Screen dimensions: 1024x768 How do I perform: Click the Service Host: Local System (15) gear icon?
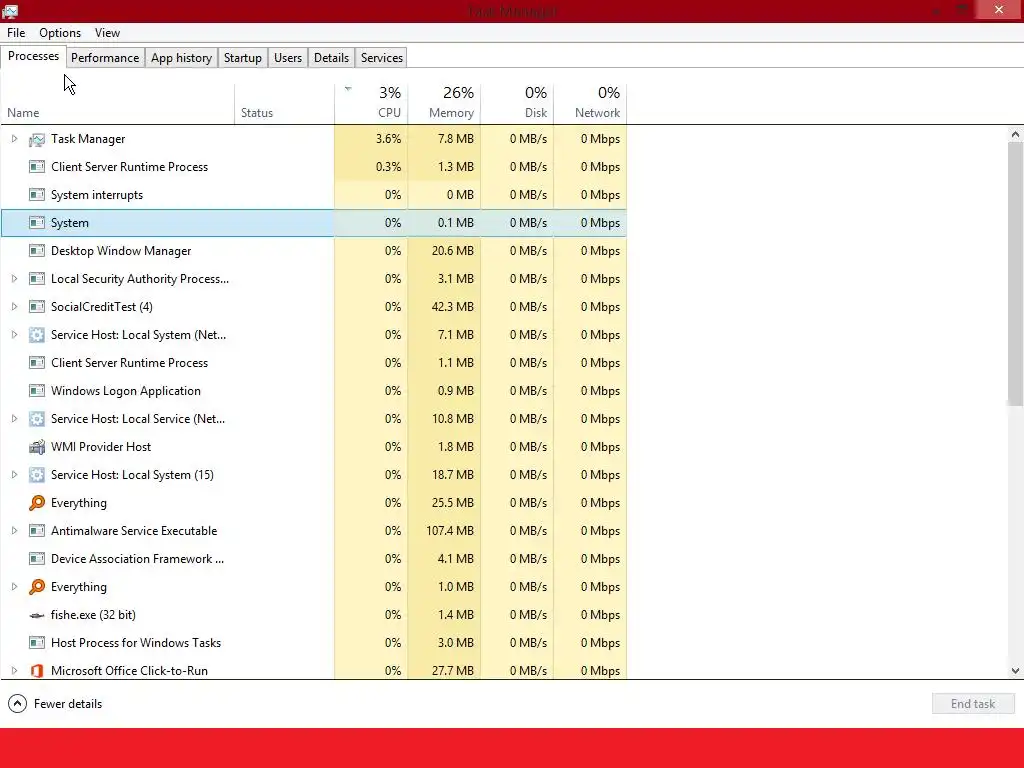[37, 475]
